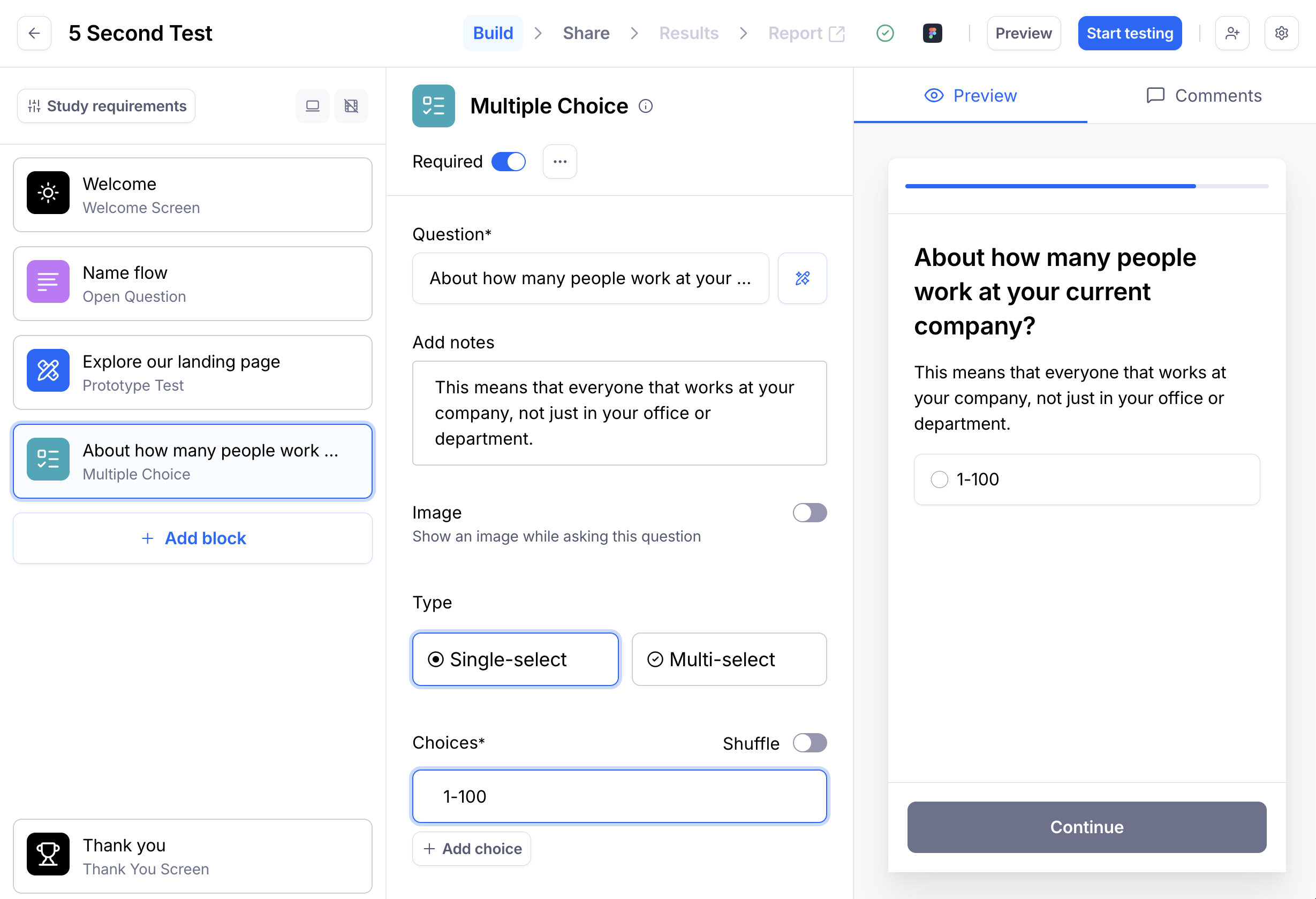The image size is (1316, 899).
Task: Click the disable recording icon in sidebar
Action: tap(351, 106)
